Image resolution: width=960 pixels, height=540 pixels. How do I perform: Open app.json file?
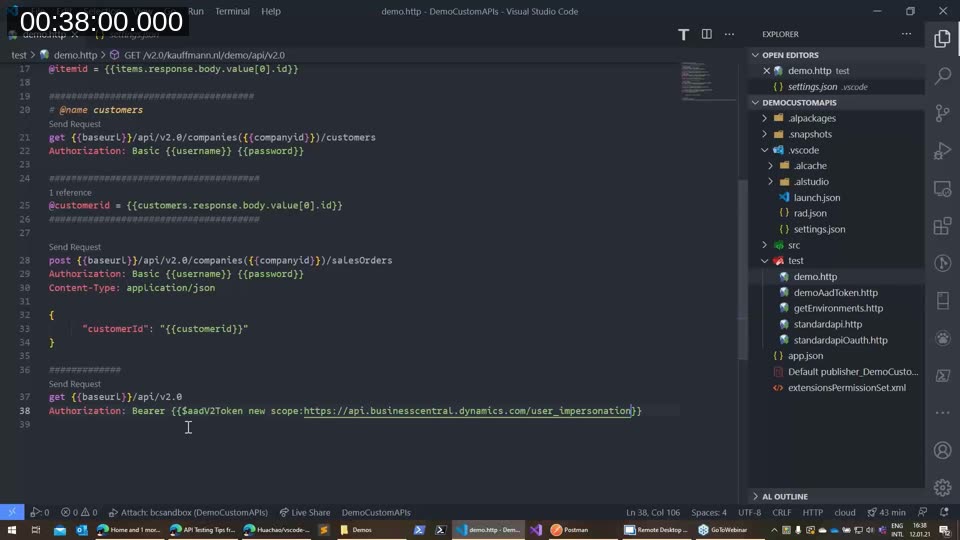pyautogui.click(x=805, y=356)
